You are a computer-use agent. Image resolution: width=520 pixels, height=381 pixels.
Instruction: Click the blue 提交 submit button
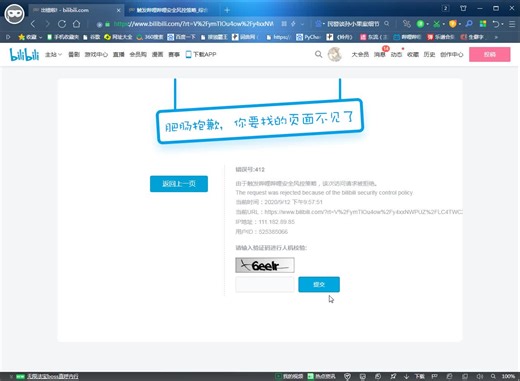coord(319,284)
